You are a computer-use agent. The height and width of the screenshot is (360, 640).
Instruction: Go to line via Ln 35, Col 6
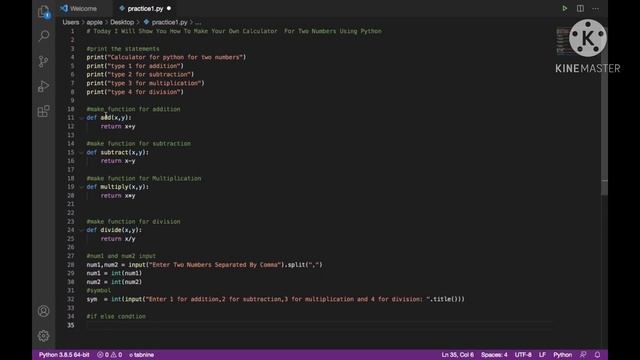coord(458,355)
